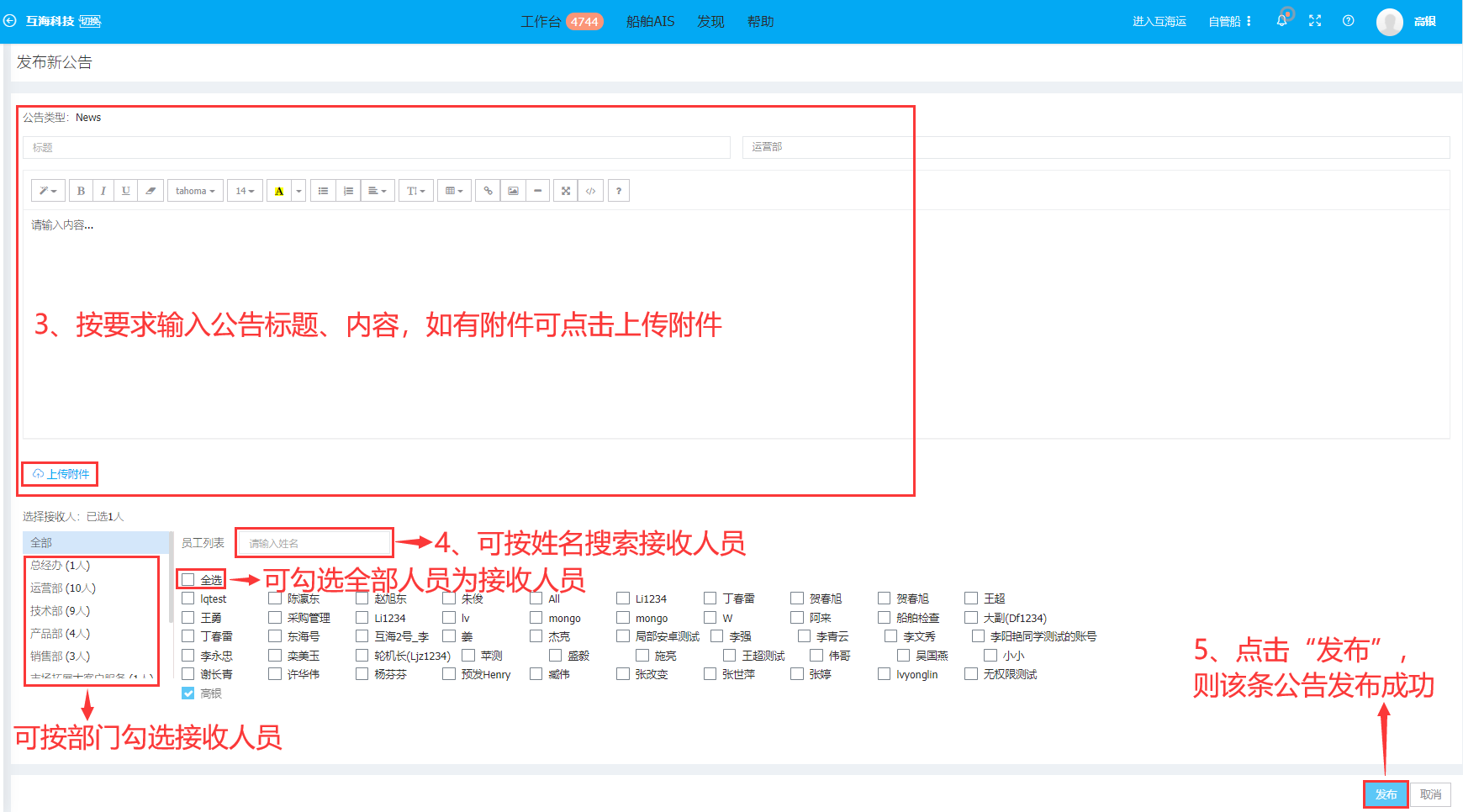Select the 销售部 (3人) department
Viewport: 1463px width, 812px height.
[x=61, y=656]
